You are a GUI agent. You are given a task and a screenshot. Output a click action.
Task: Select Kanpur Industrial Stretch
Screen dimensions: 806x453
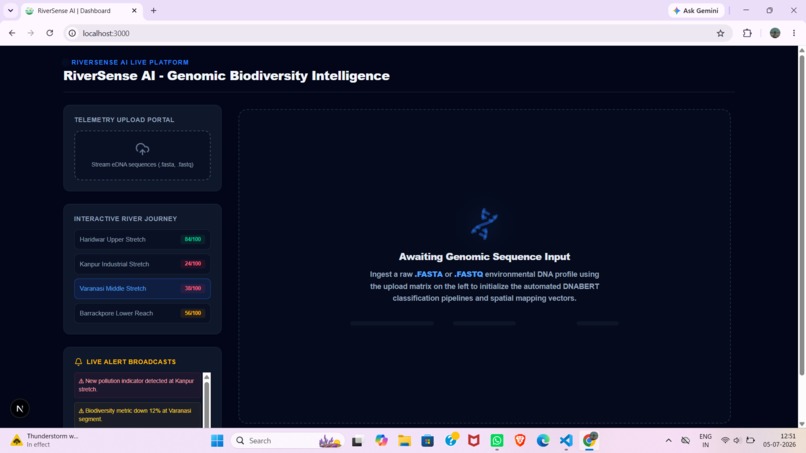(x=142, y=264)
